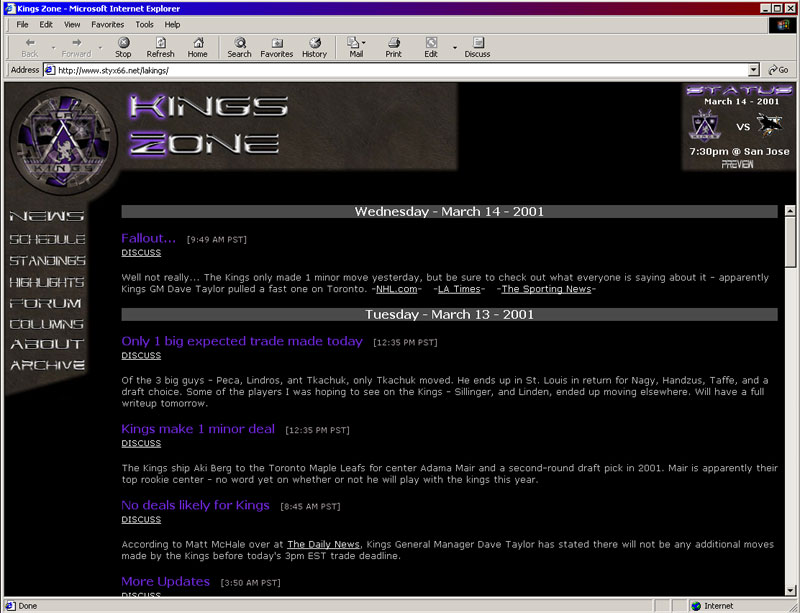Click Discuss under the Fallout story
The height and width of the screenshot is (613, 800).
tap(141, 253)
